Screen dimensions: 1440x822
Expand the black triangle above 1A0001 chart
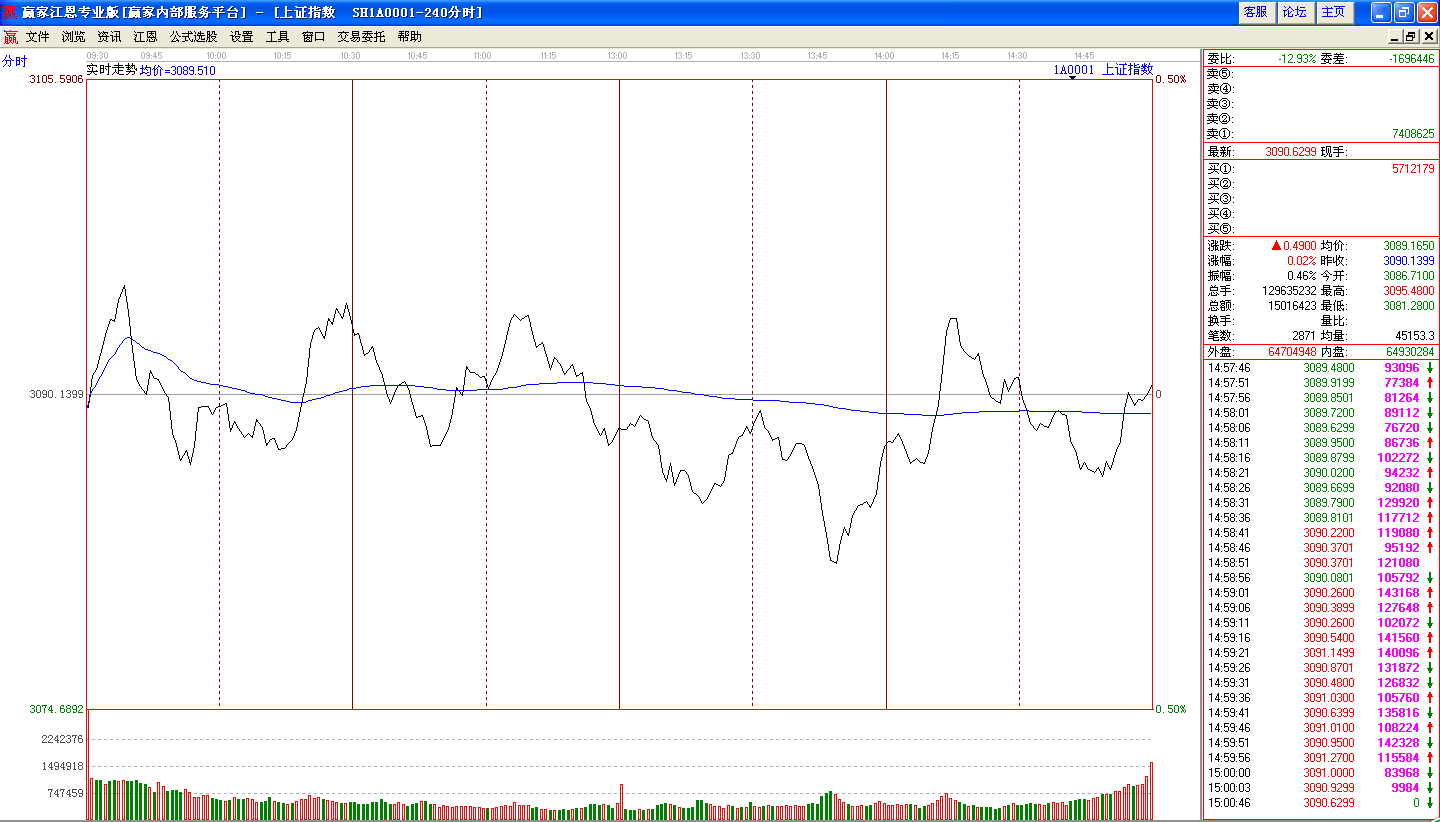(x=1073, y=78)
